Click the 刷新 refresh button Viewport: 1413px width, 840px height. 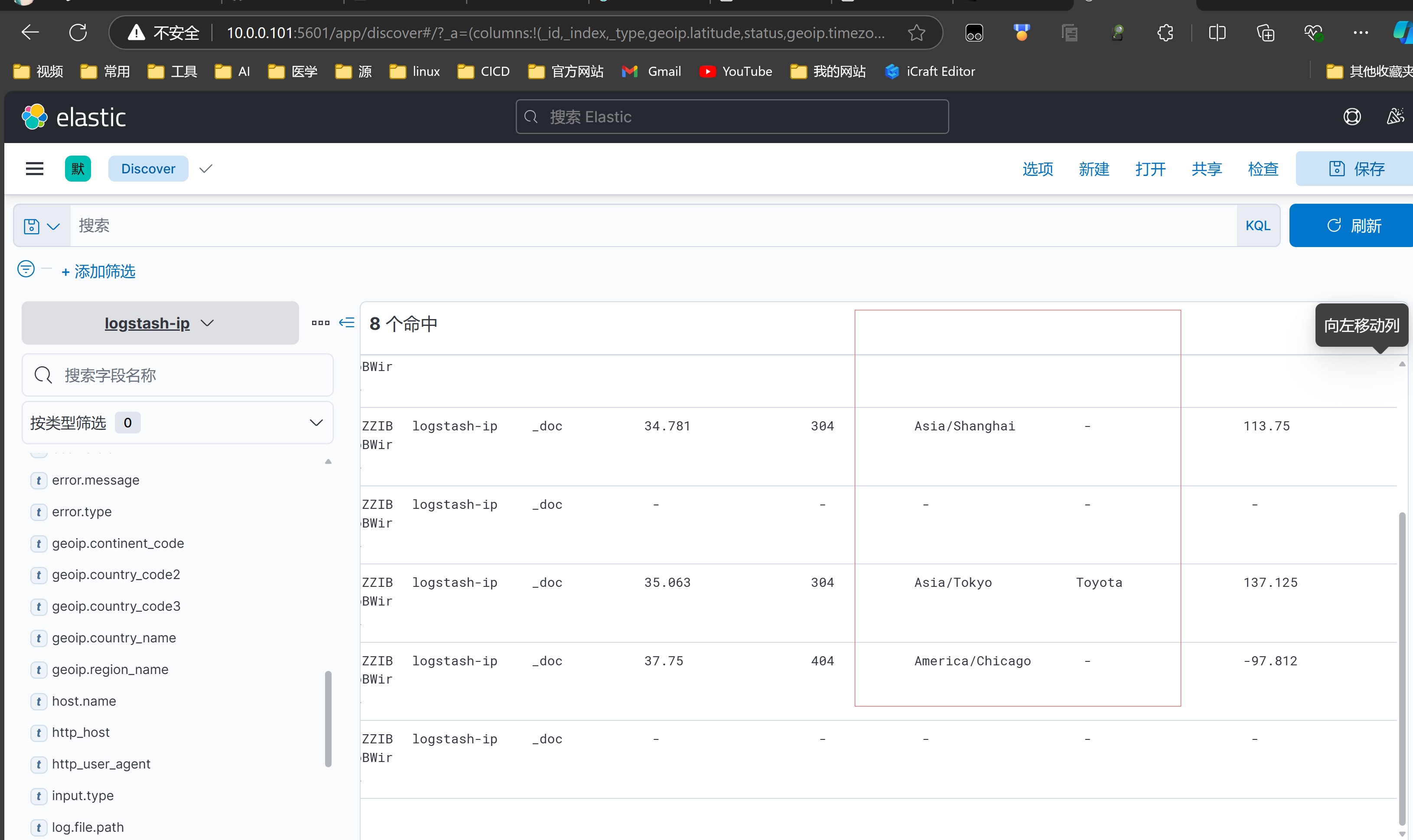point(1352,226)
